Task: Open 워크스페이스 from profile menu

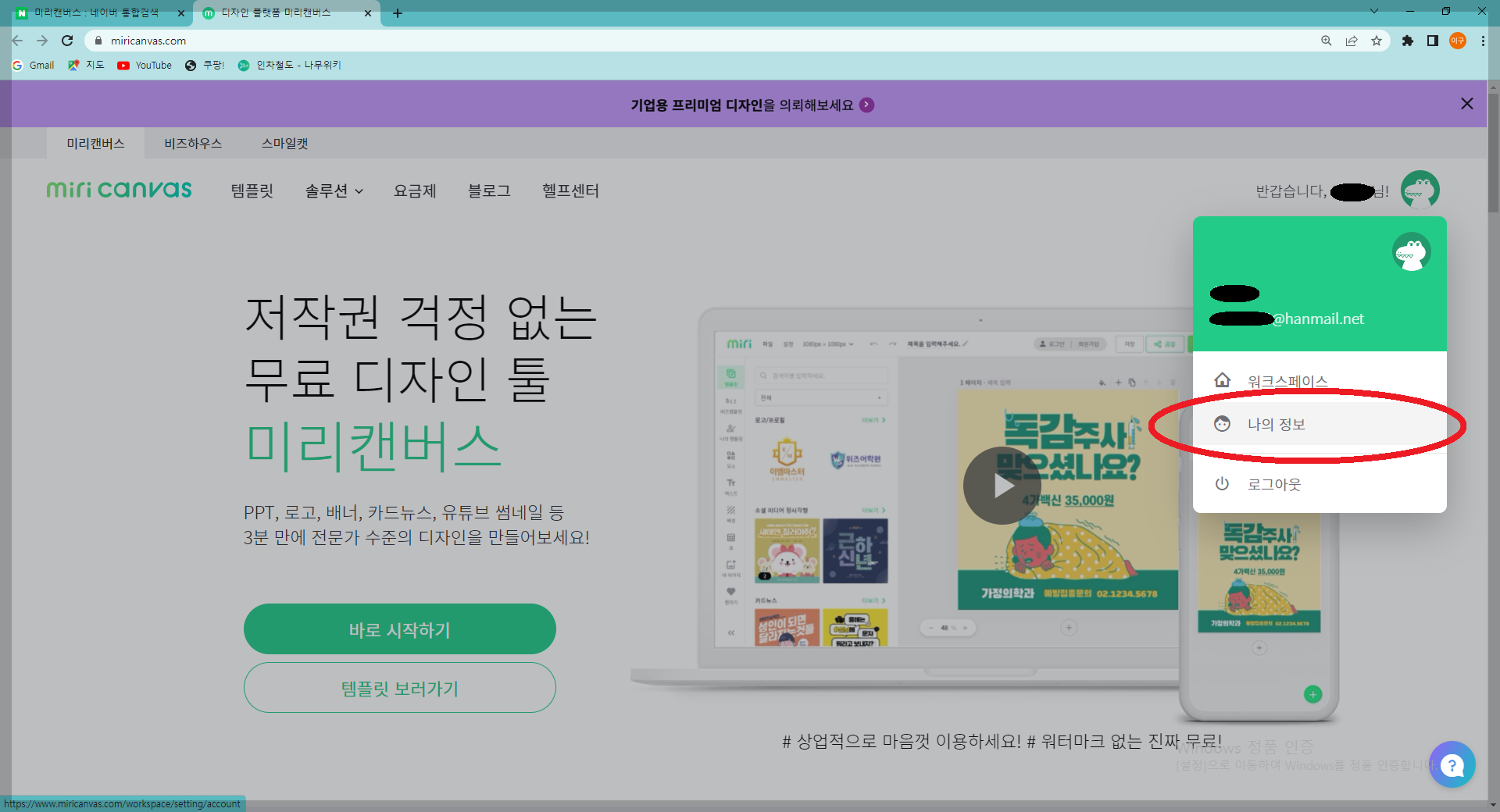Action: 1320,381
